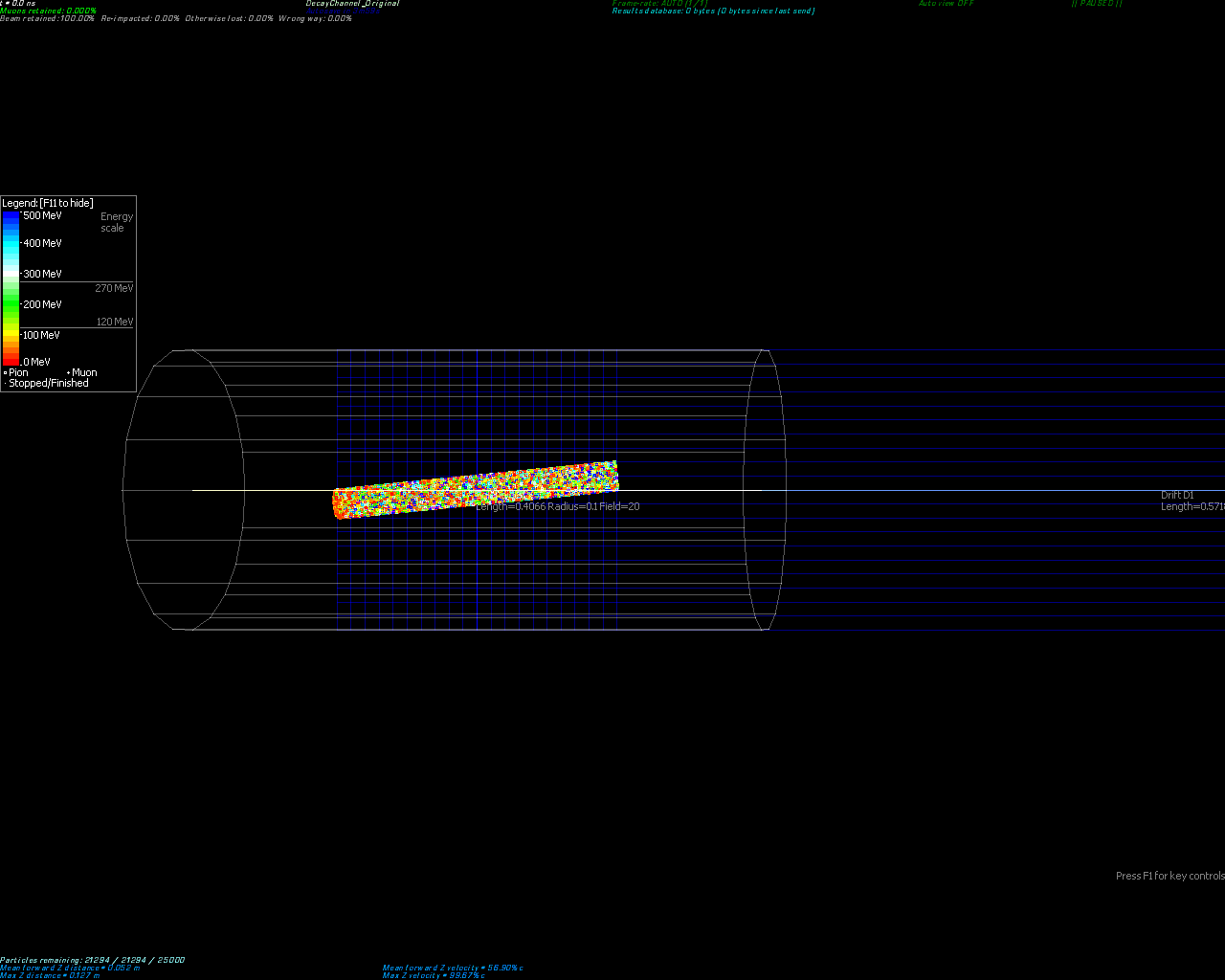The height and width of the screenshot is (980, 1225).
Task: Click the Particles remaining counter
Action: pyautogui.click(x=93, y=960)
